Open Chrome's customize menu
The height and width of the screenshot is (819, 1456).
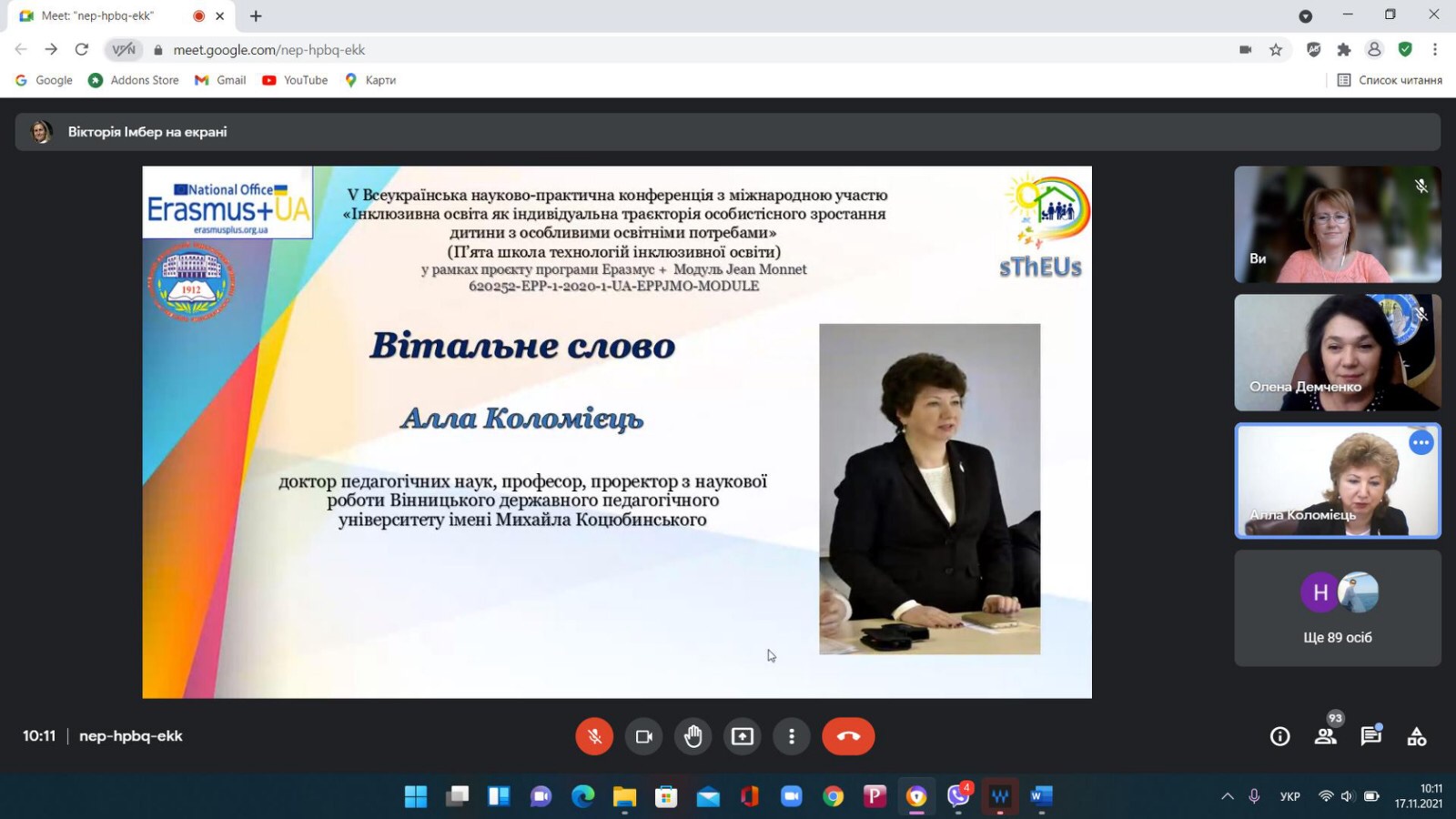point(1436,50)
